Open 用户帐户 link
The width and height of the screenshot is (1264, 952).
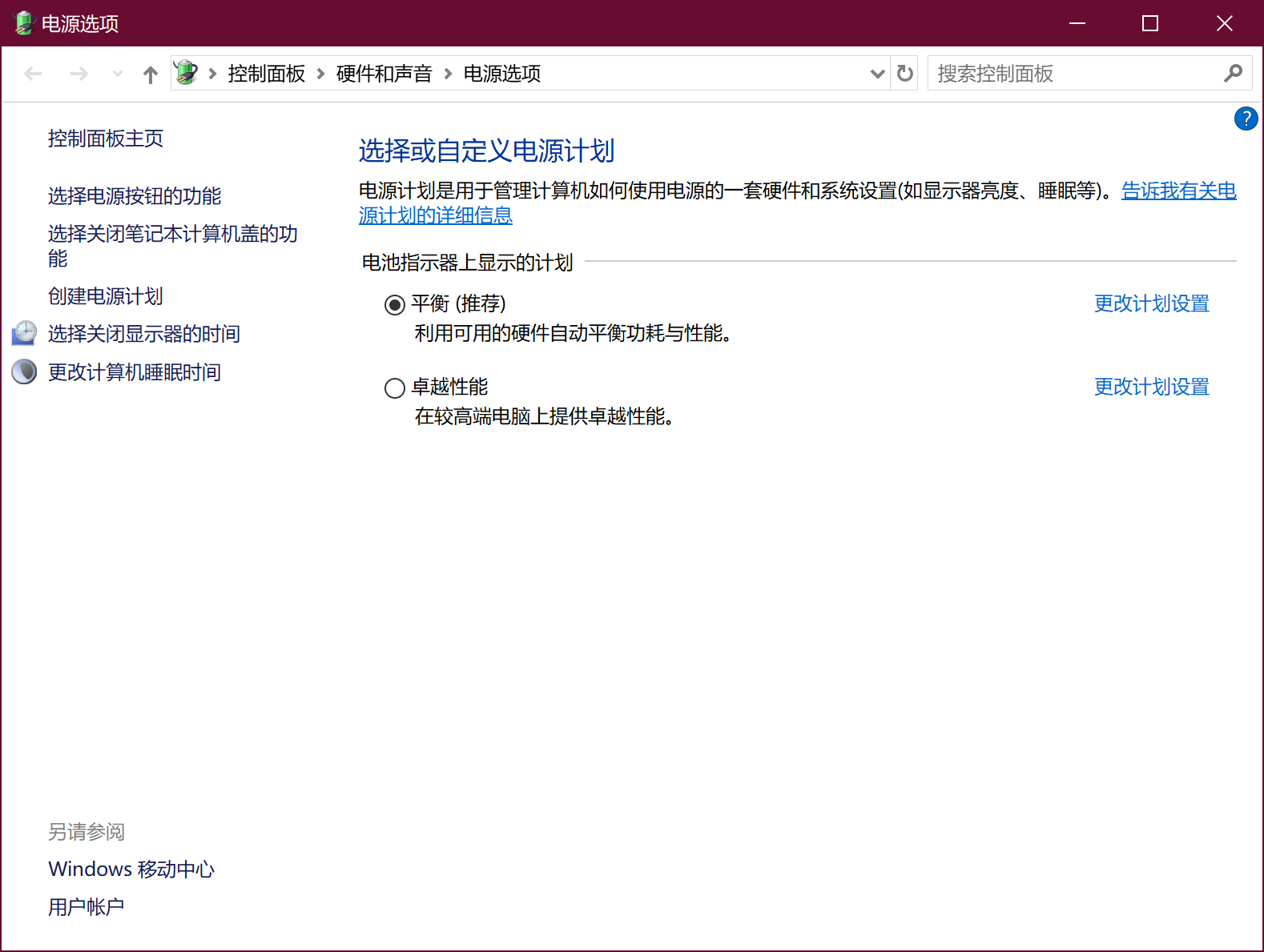tap(87, 907)
